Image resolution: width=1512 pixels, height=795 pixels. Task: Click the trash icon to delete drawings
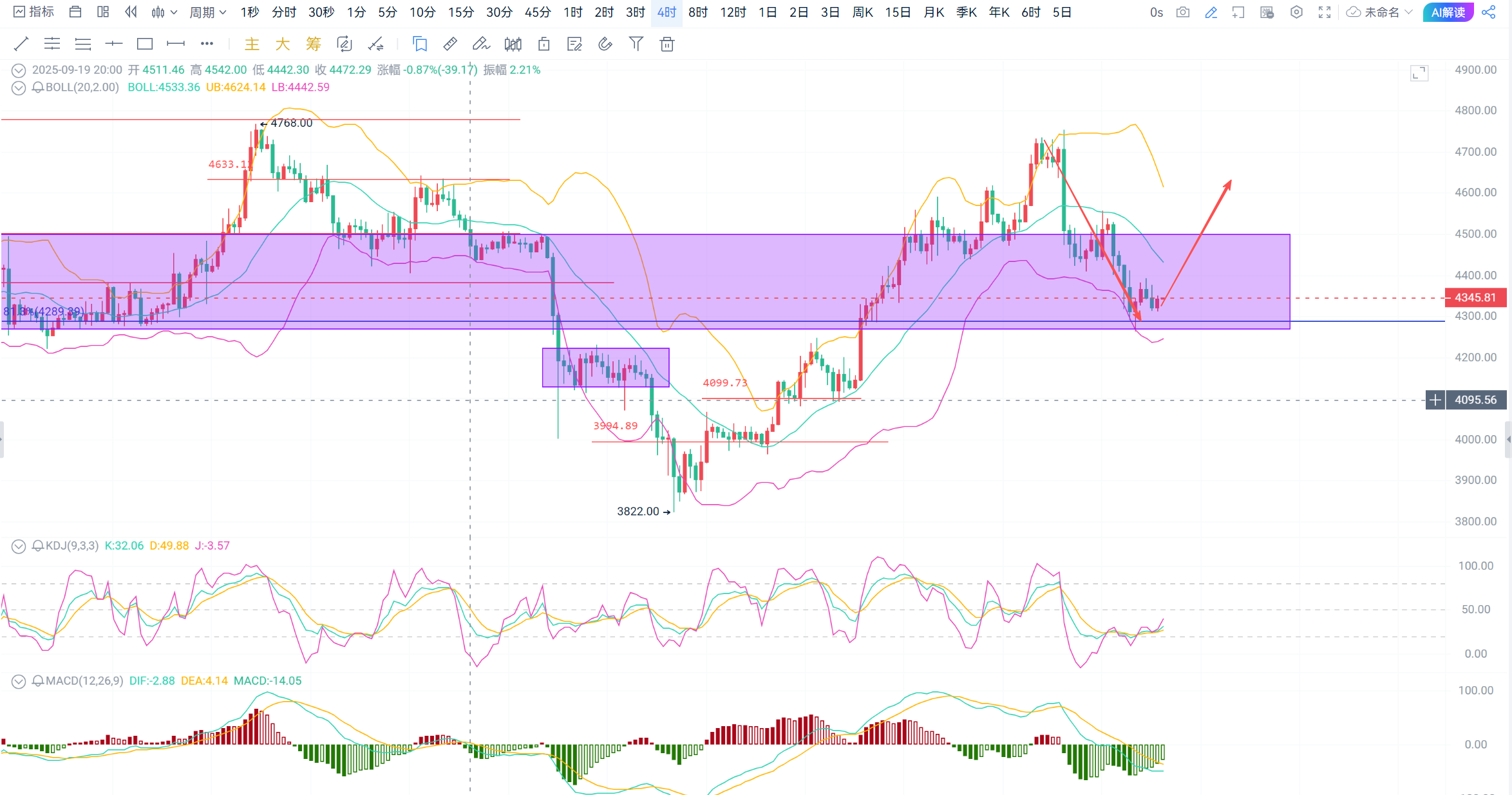coord(667,44)
